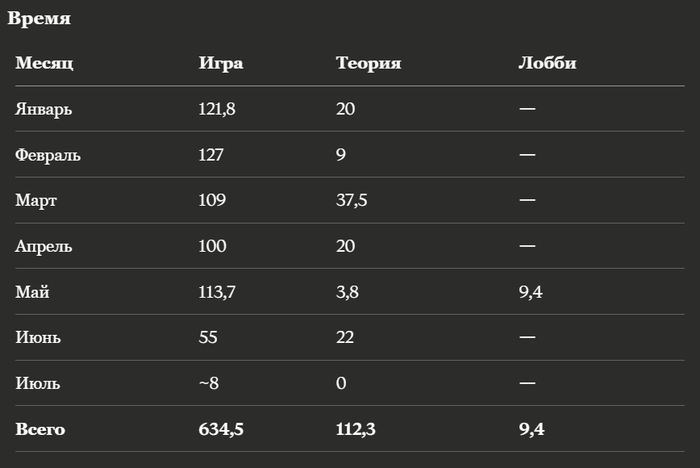Click the Время heading
Viewport: 700px width, 468px height.
[39, 18]
